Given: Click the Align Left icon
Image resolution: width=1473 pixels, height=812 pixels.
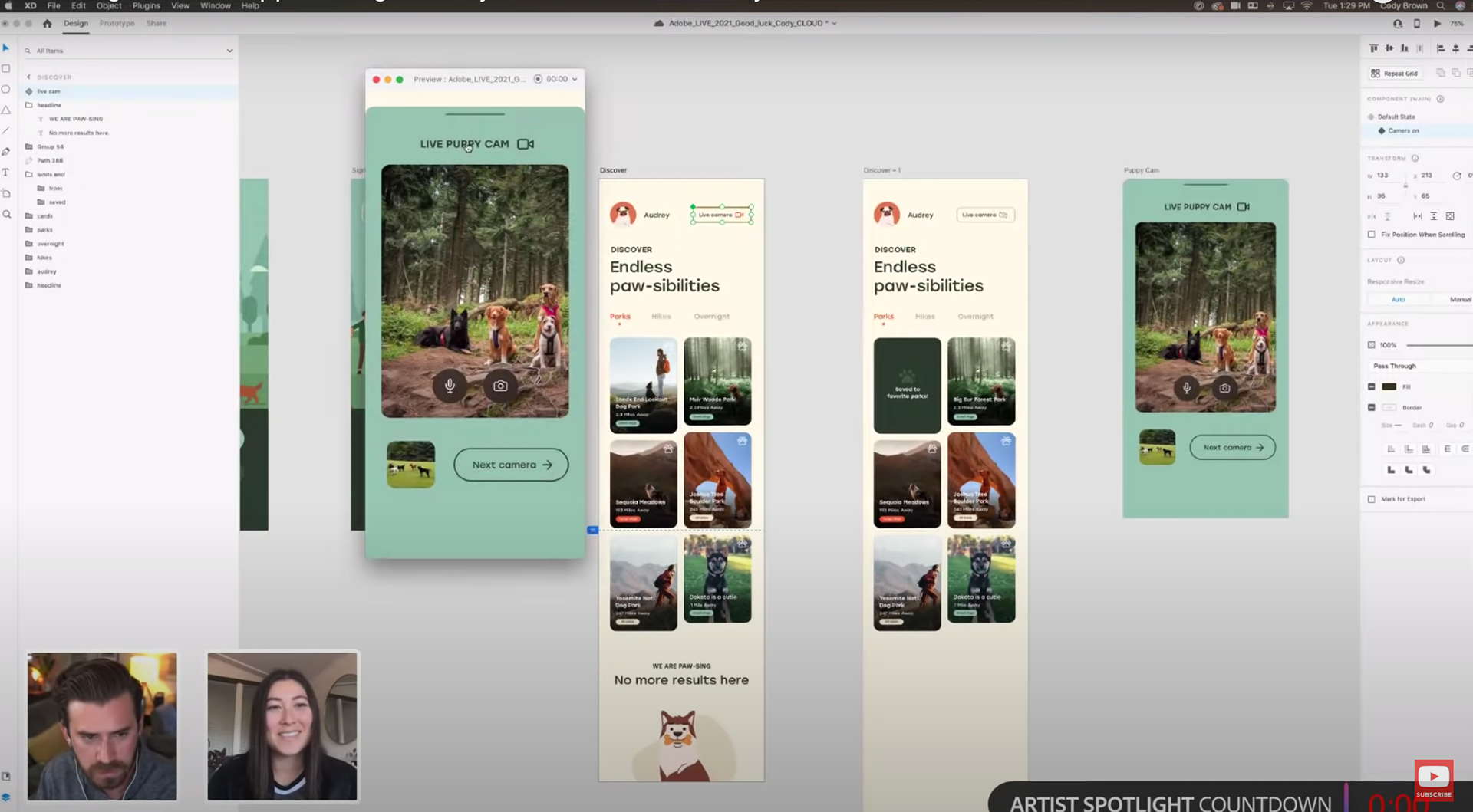Looking at the screenshot, I should 1440,48.
